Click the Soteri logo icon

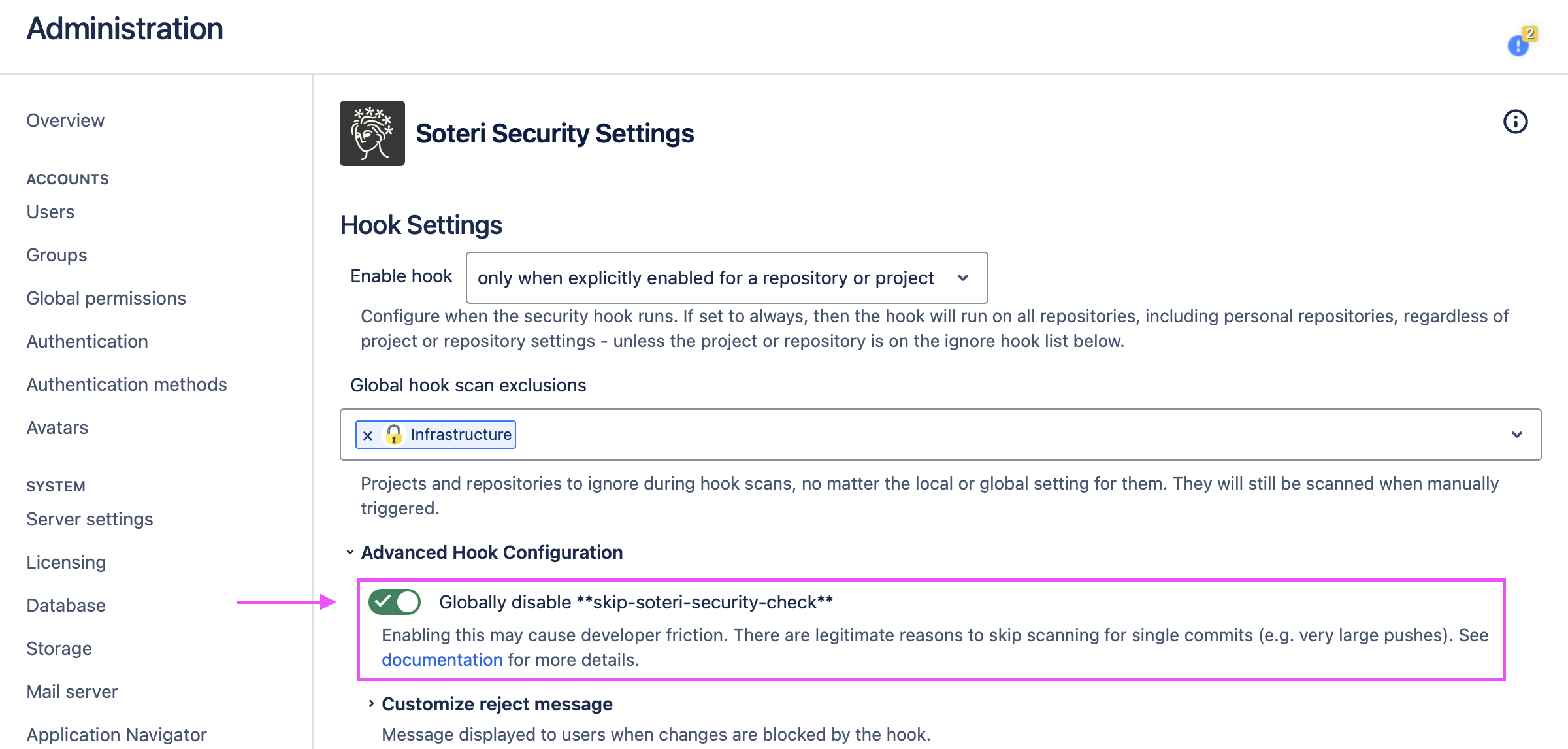(x=372, y=133)
